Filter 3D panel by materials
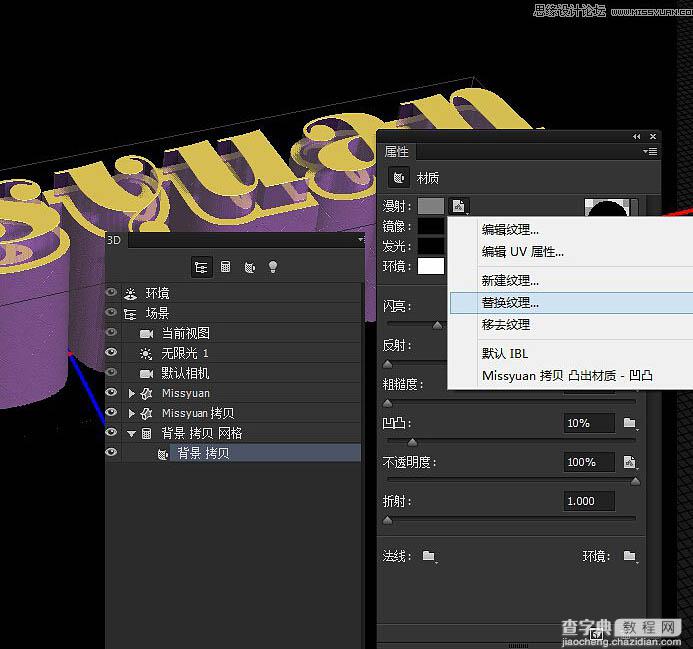 (250, 267)
